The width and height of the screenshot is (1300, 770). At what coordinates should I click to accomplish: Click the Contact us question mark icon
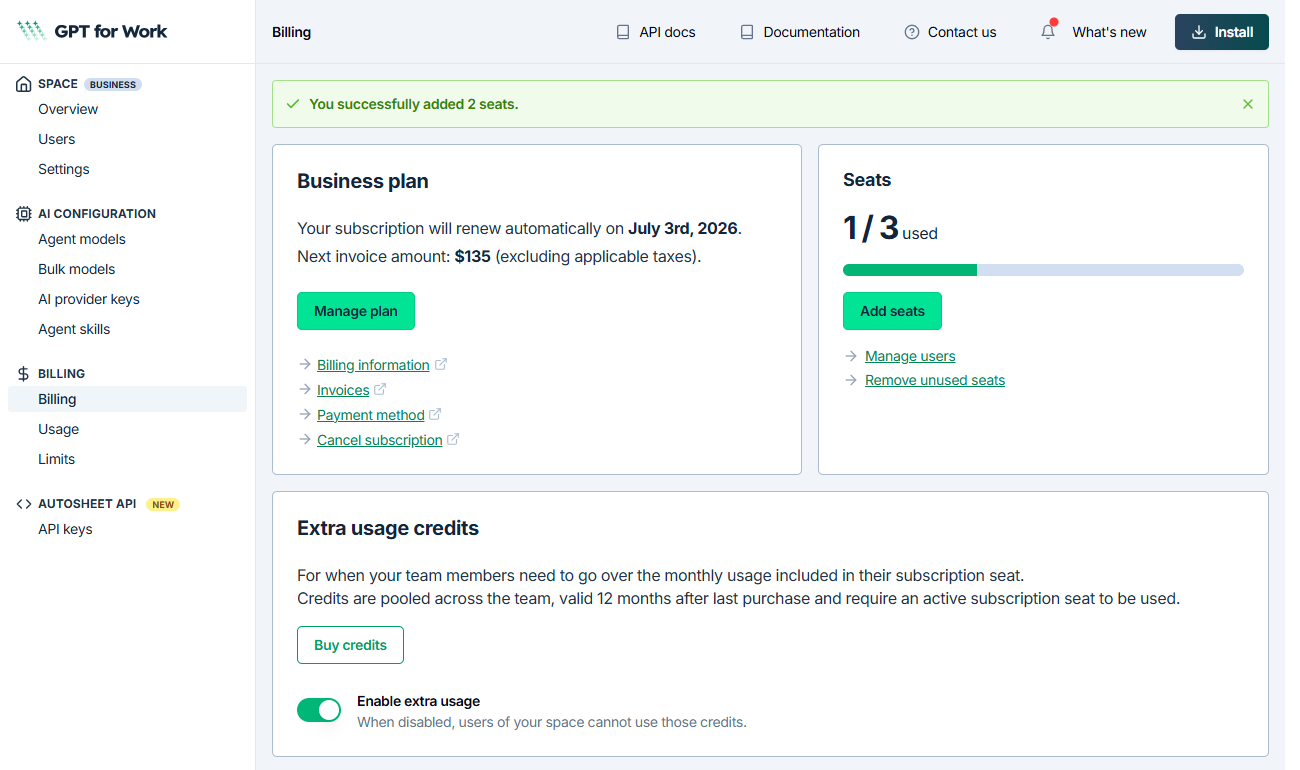[911, 32]
